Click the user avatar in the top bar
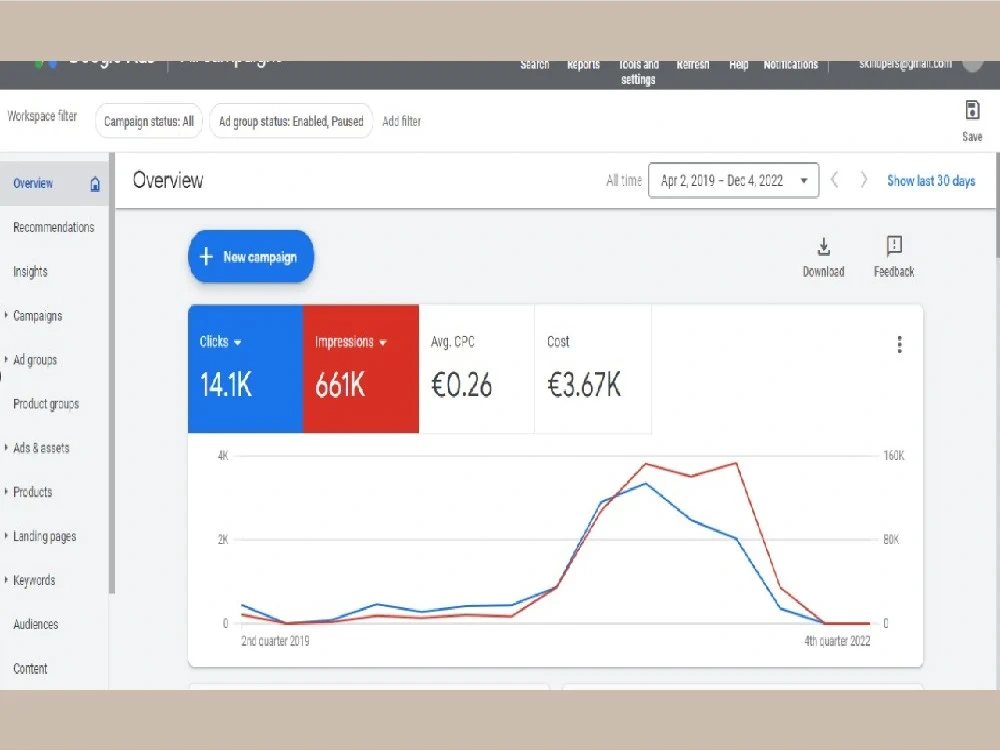Screen dimensions: 1000x750 (x=972, y=64)
